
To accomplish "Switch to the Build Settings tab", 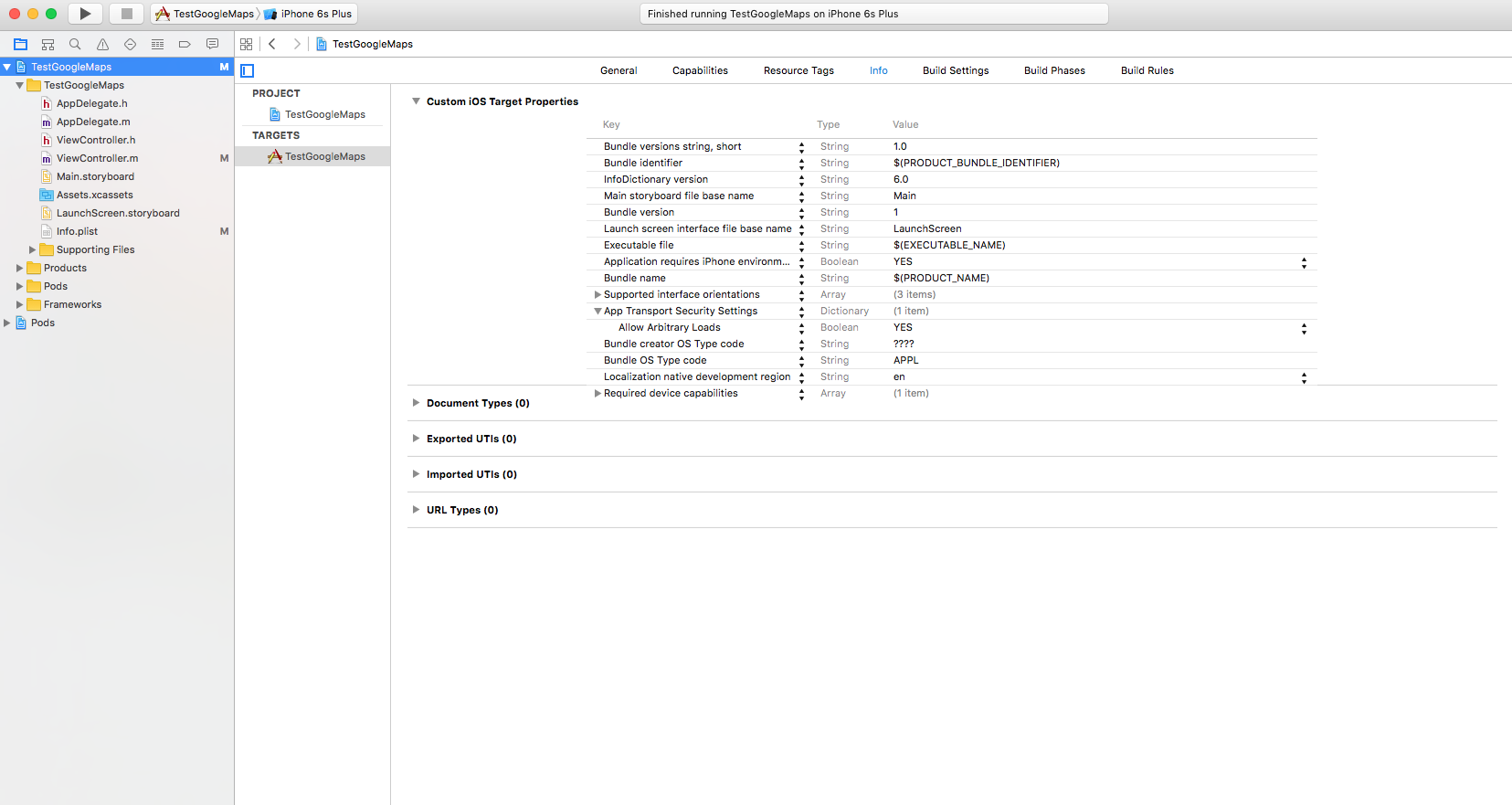I will point(956,70).
